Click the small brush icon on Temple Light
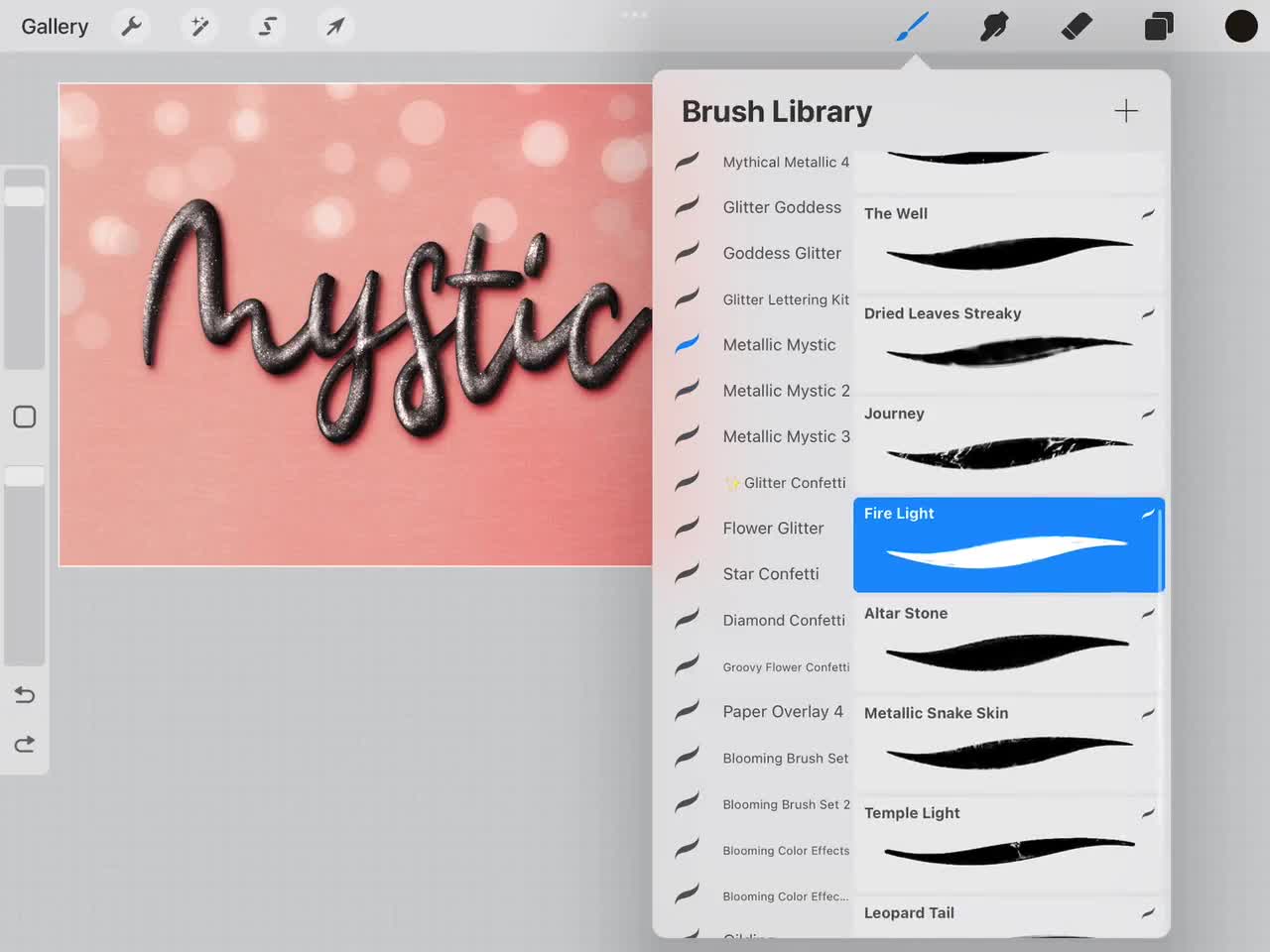 tap(1148, 813)
